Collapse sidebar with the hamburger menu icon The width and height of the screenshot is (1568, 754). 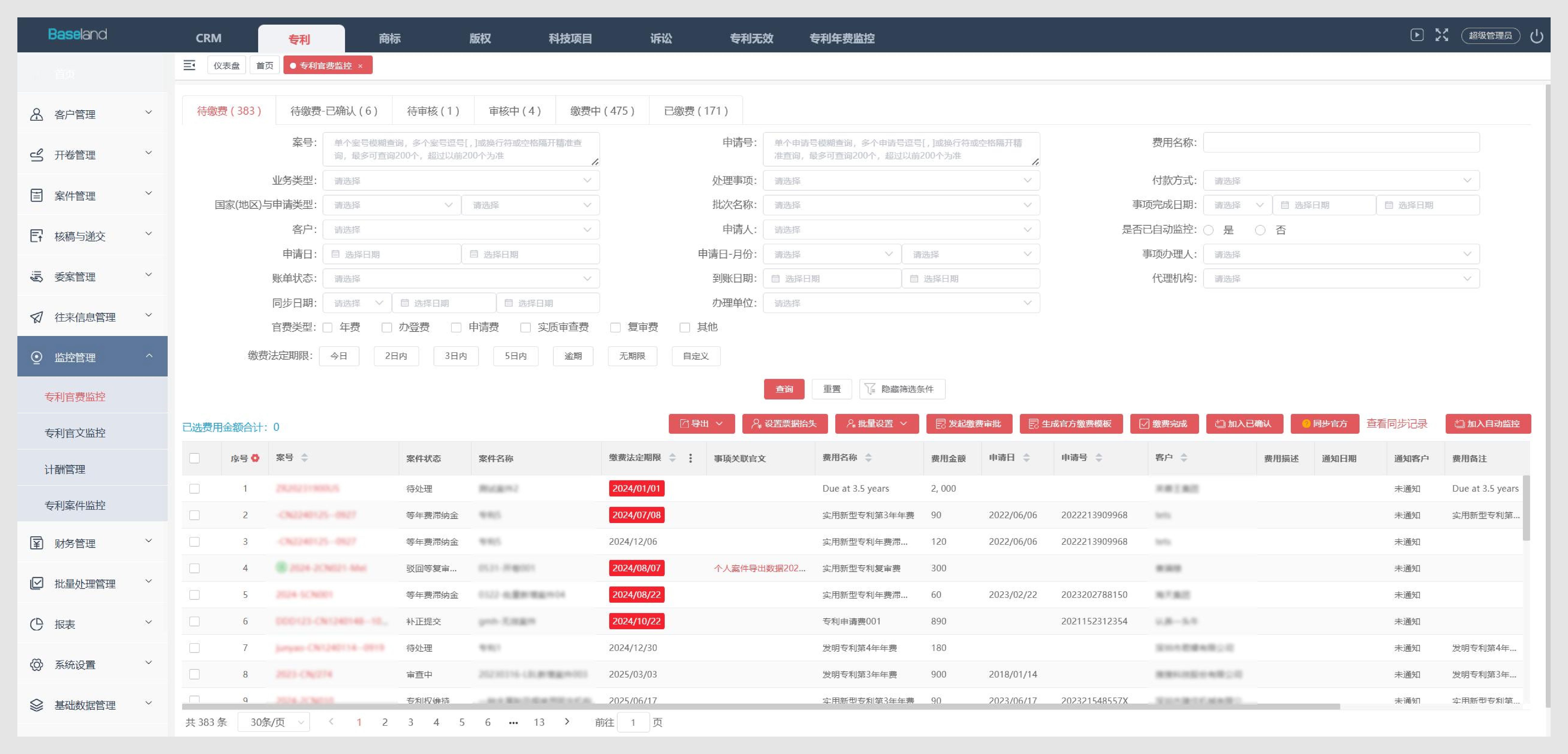coord(189,65)
